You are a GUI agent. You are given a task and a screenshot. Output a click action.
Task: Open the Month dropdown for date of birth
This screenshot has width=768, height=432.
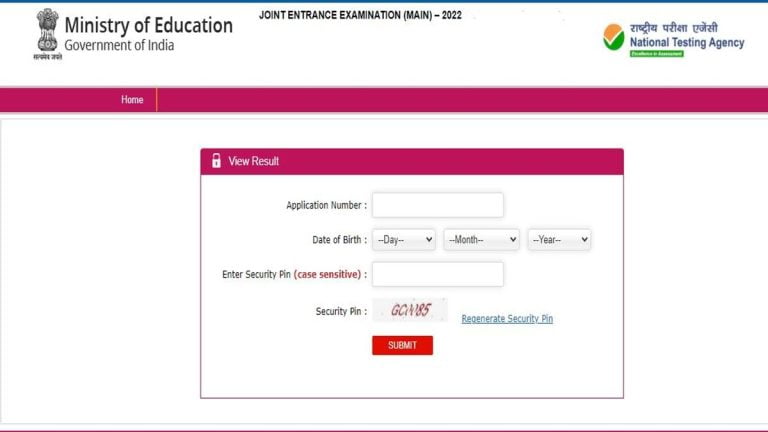click(481, 240)
